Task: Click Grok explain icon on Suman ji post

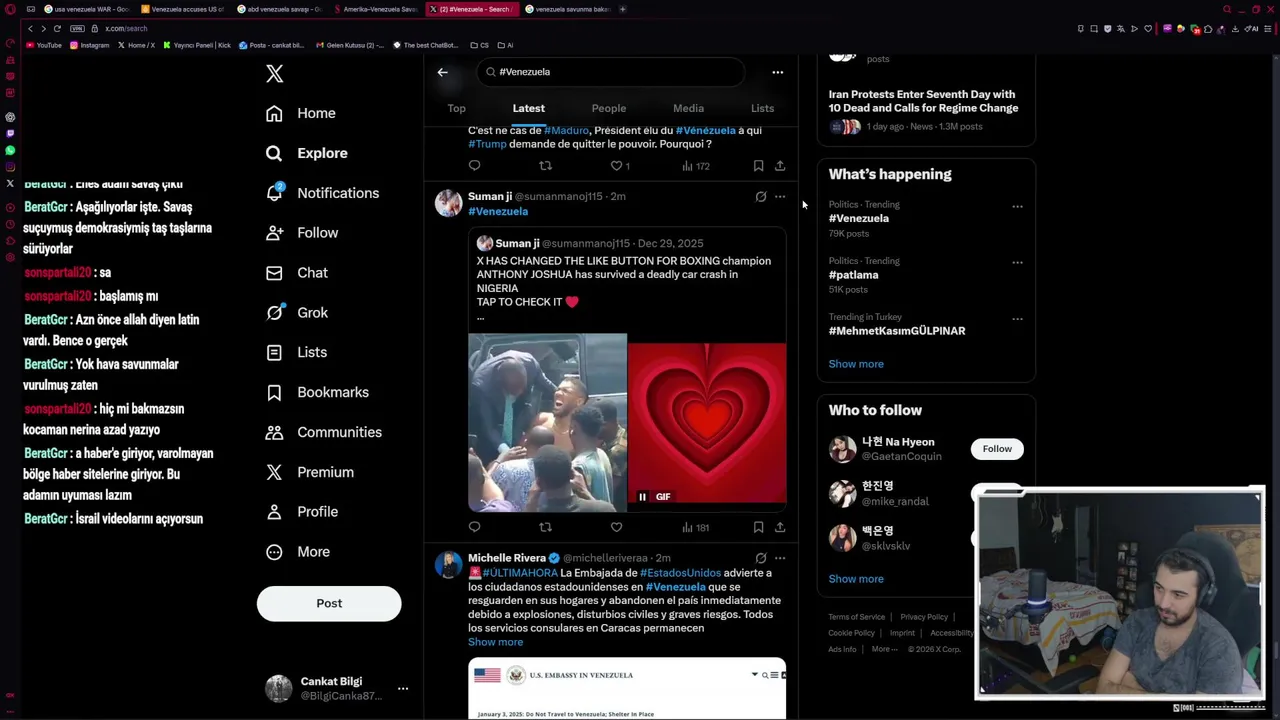Action: coord(761,197)
